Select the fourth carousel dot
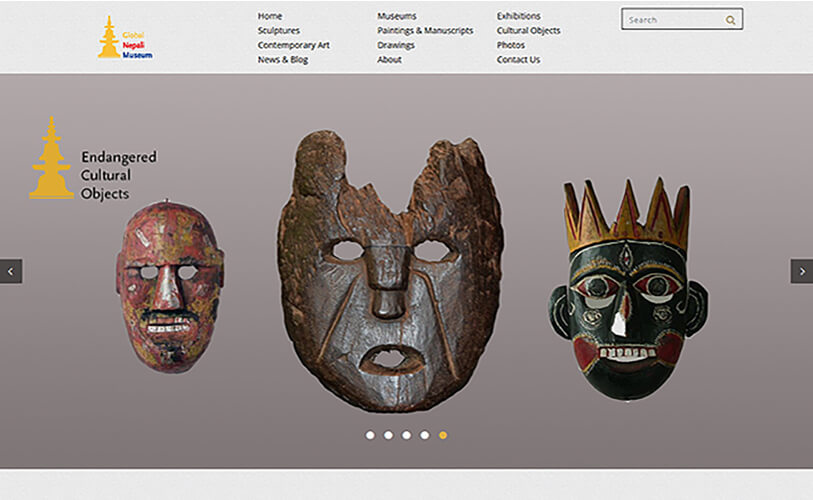The image size is (813, 500). 425,435
